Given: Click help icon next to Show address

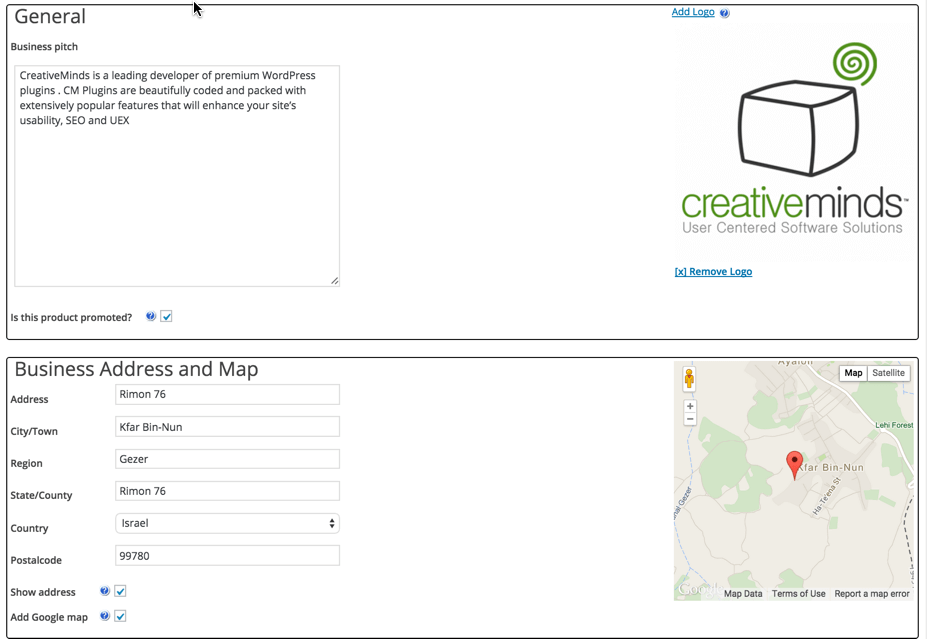Looking at the screenshot, I should point(105,591).
